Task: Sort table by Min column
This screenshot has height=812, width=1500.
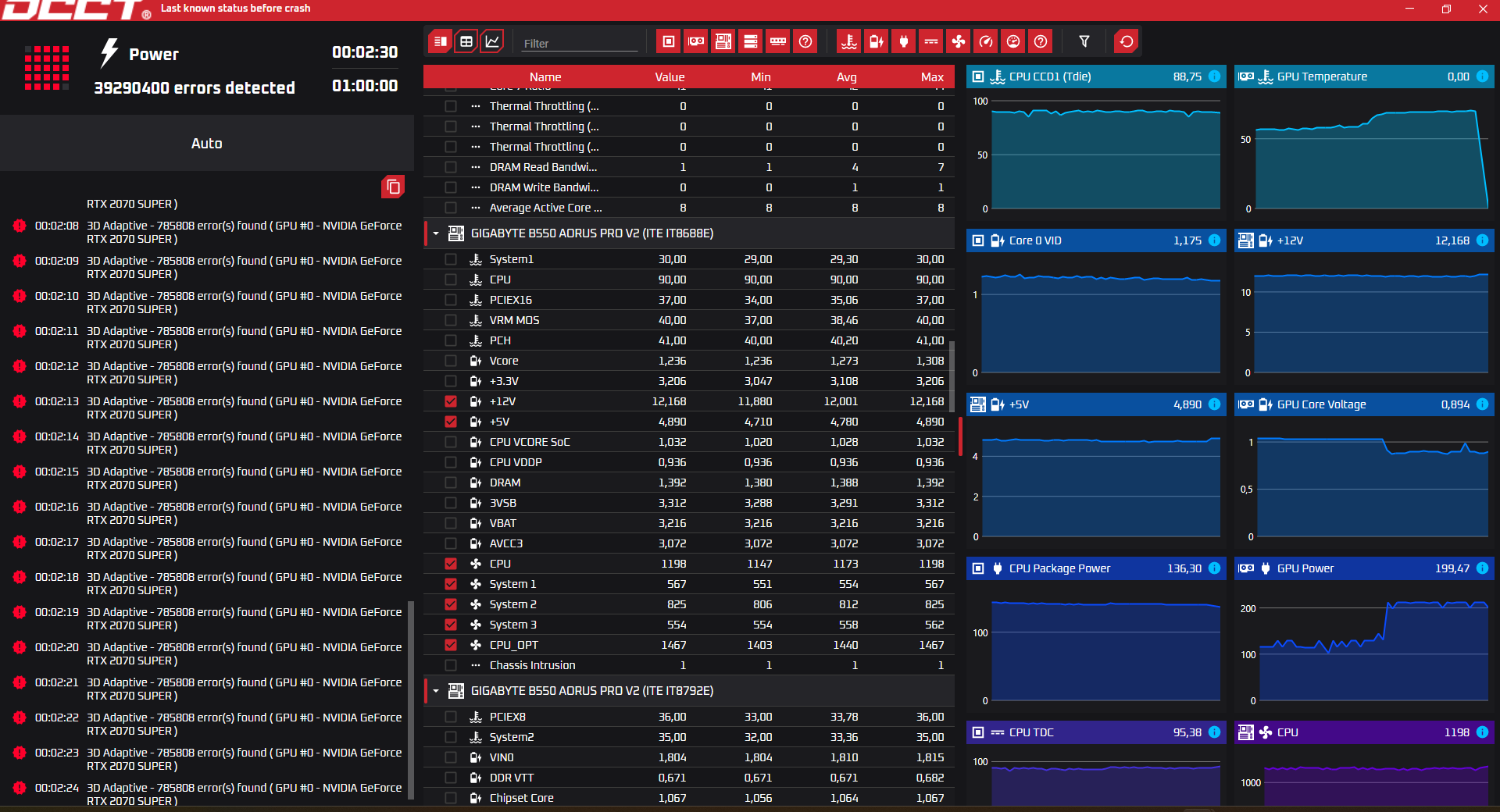Action: pos(761,77)
